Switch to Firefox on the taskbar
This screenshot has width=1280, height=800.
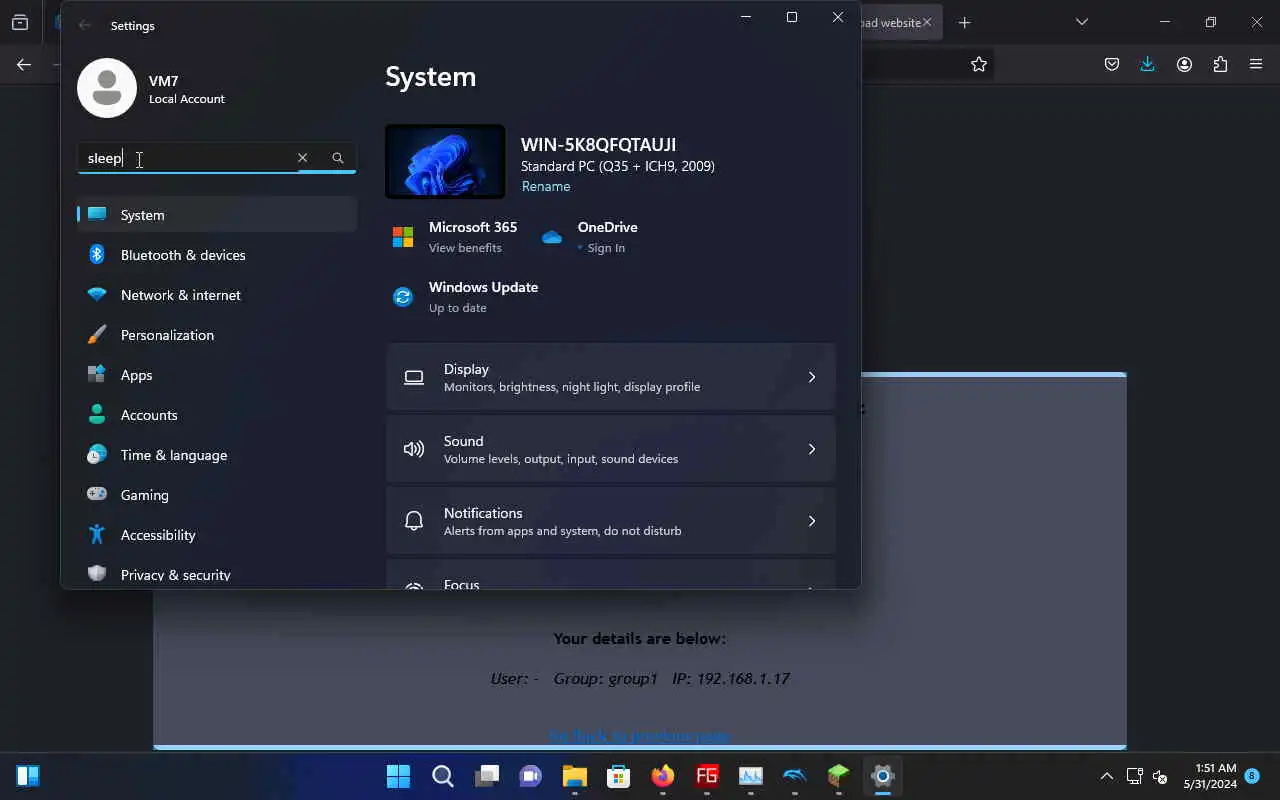(662, 776)
